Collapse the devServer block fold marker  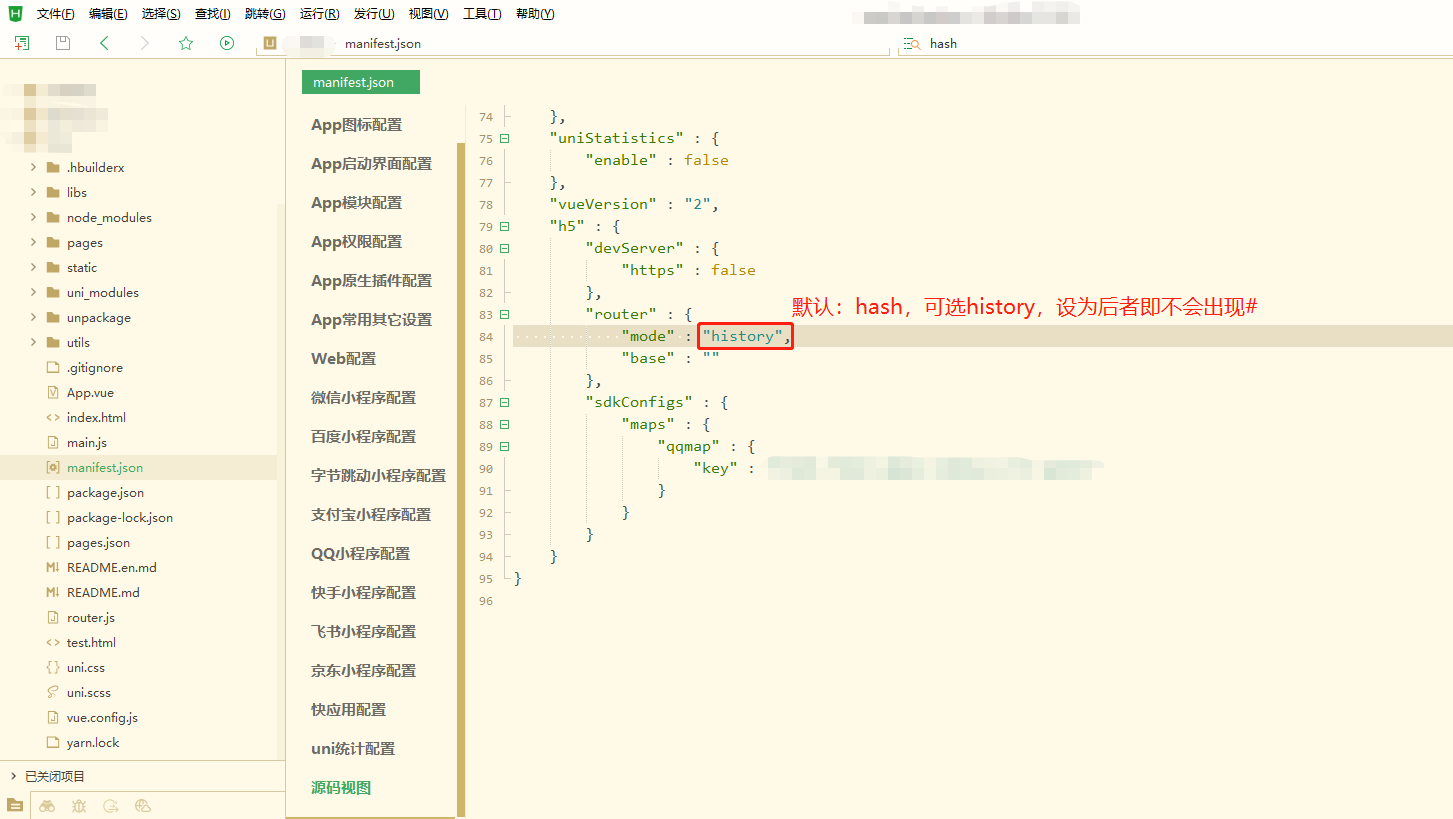click(x=504, y=249)
